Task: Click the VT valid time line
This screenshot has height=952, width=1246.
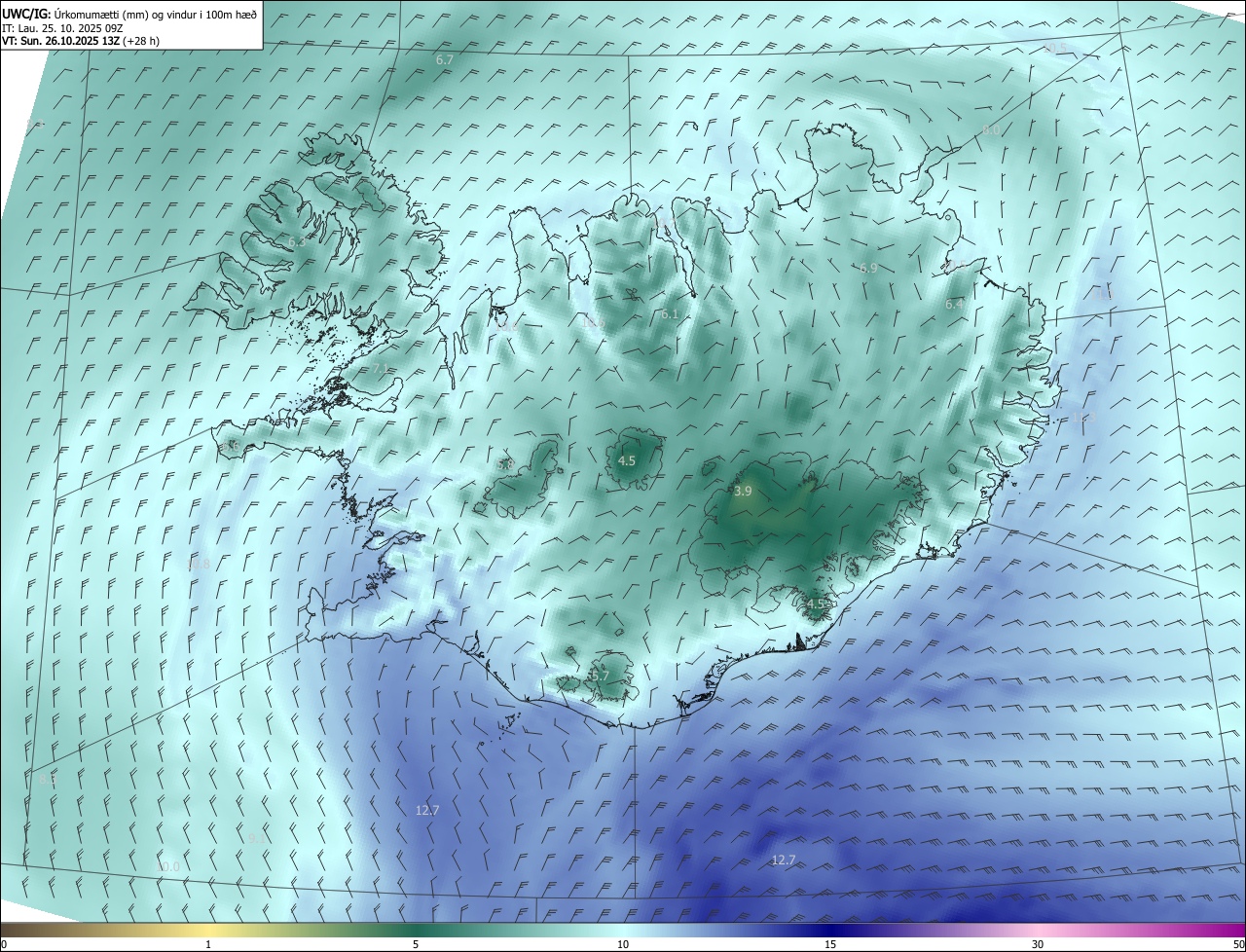Action: 81,41
